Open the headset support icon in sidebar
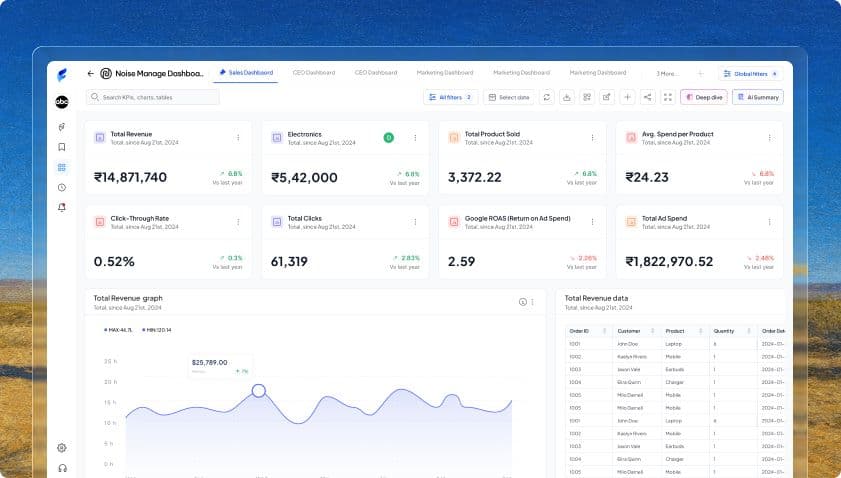 (x=62, y=468)
